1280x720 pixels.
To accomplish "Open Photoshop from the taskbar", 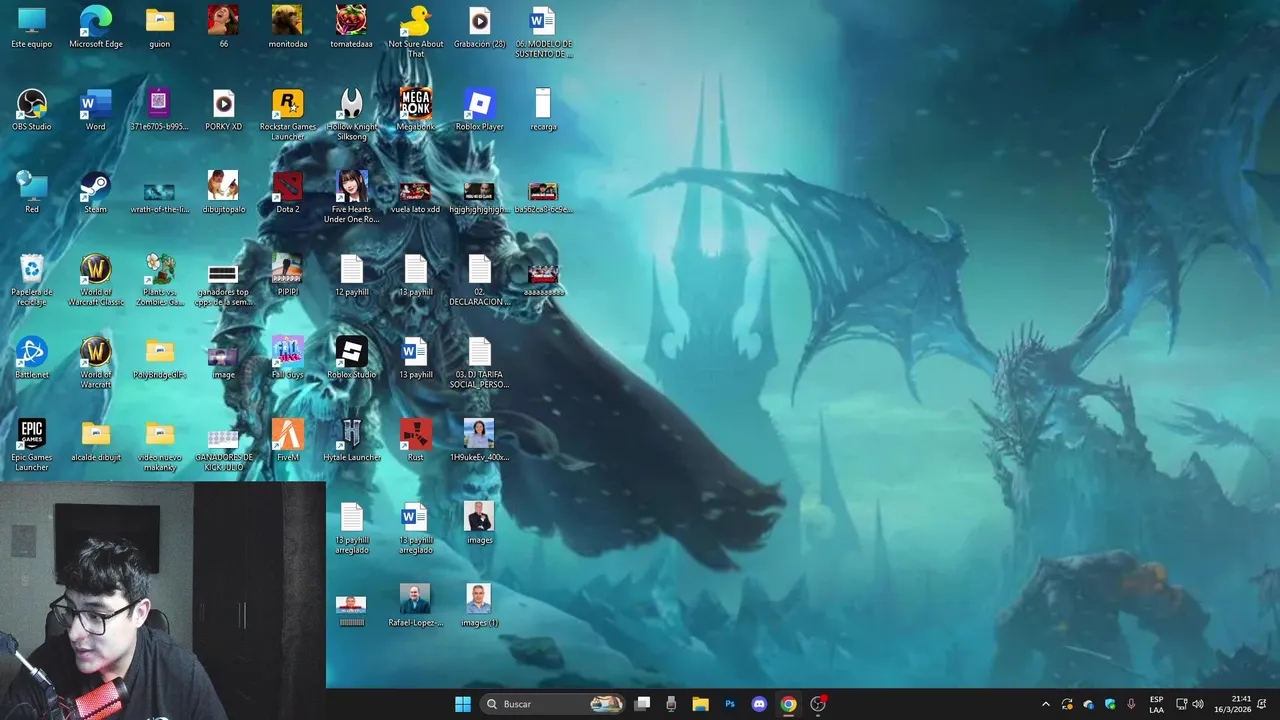I will coord(730,704).
